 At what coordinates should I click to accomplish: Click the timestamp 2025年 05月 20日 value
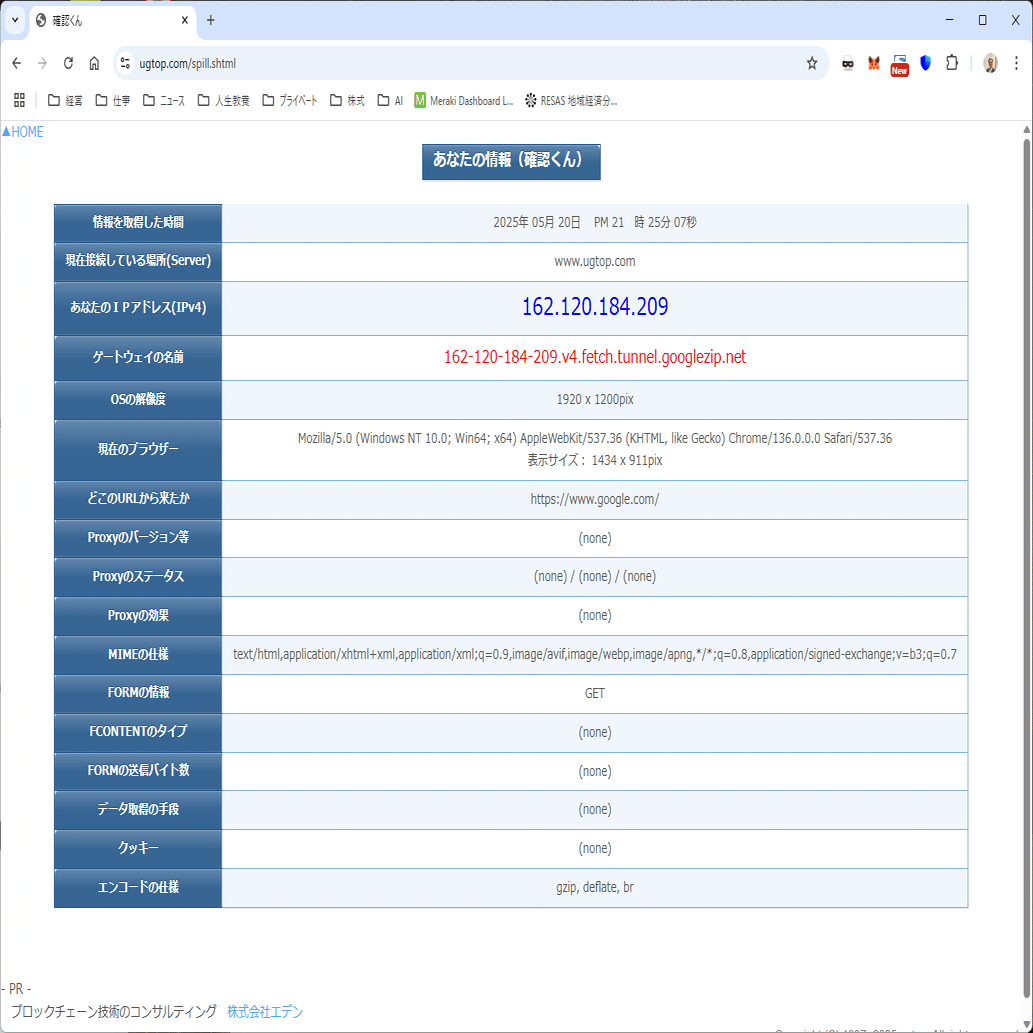[x=595, y=223]
